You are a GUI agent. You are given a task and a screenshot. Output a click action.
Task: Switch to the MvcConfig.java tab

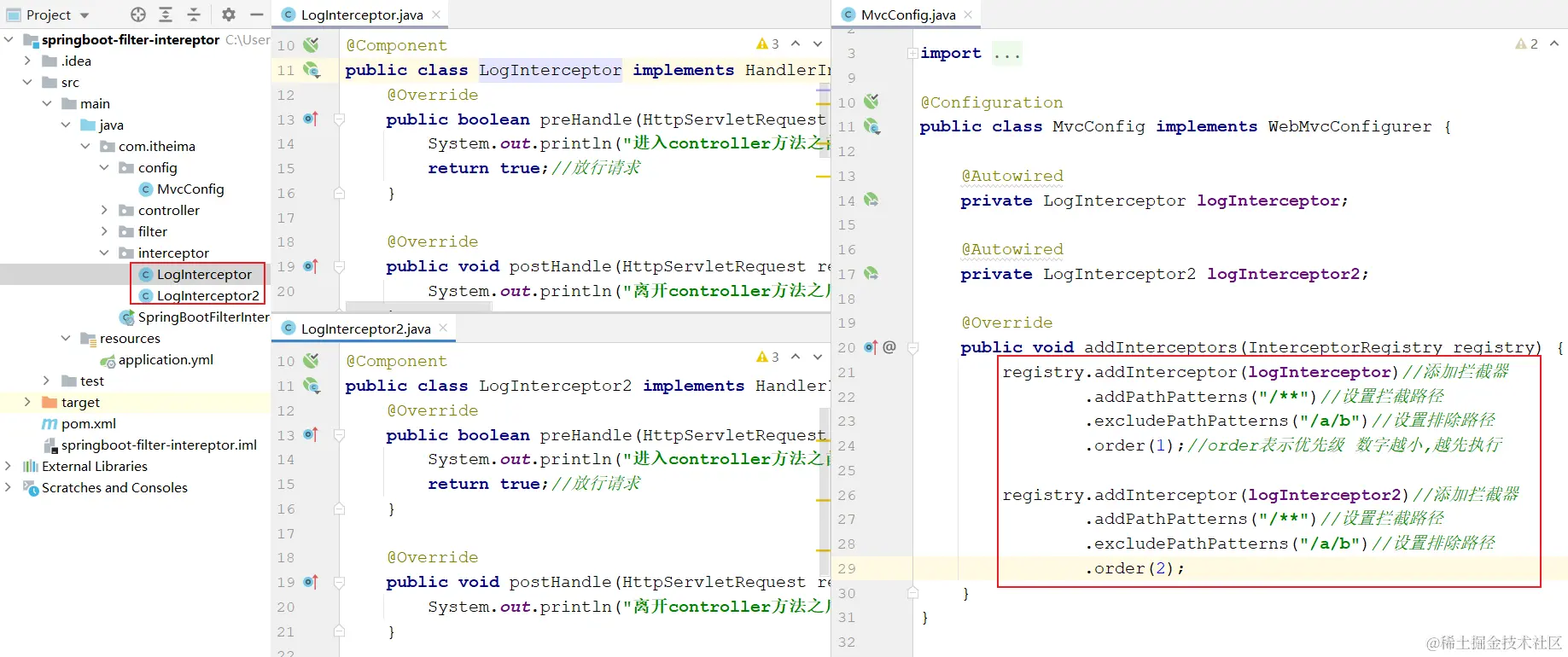[907, 15]
